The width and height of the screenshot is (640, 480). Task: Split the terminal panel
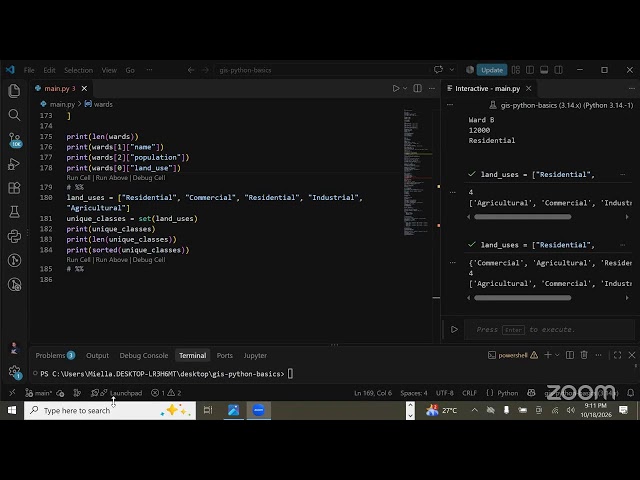click(570, 355)
